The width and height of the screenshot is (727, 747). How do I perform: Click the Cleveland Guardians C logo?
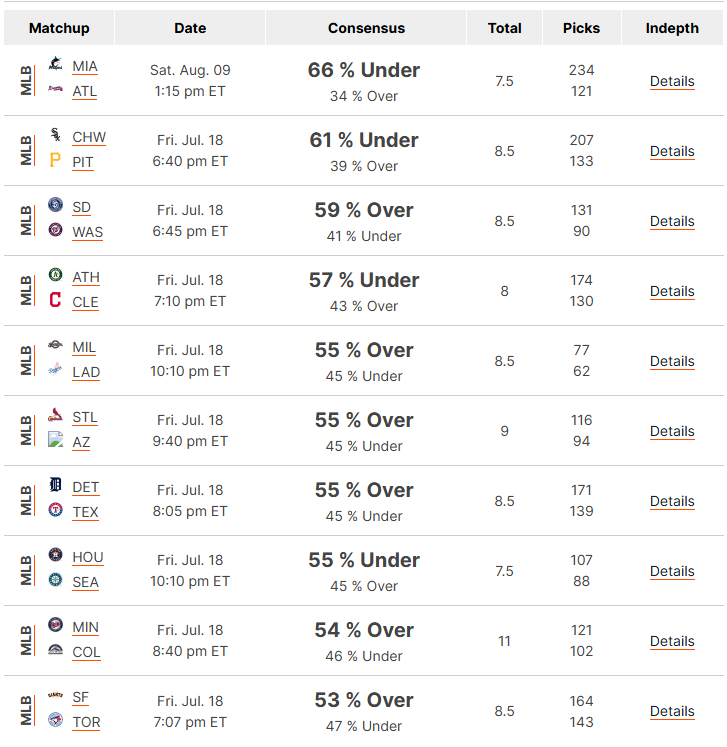tap(55, 300)
